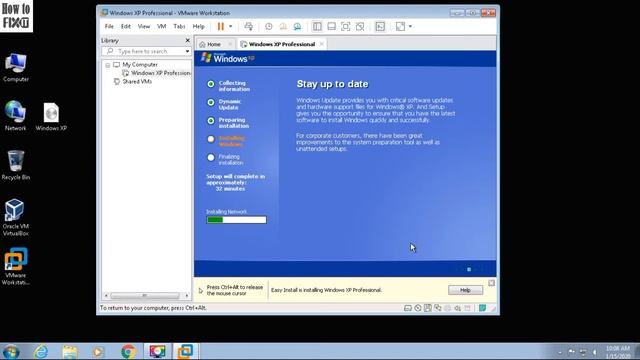Open Windows Media Player from the taskbar
Image resolution: width=640 pixels, height=360 pixels.
pos(98,352)
